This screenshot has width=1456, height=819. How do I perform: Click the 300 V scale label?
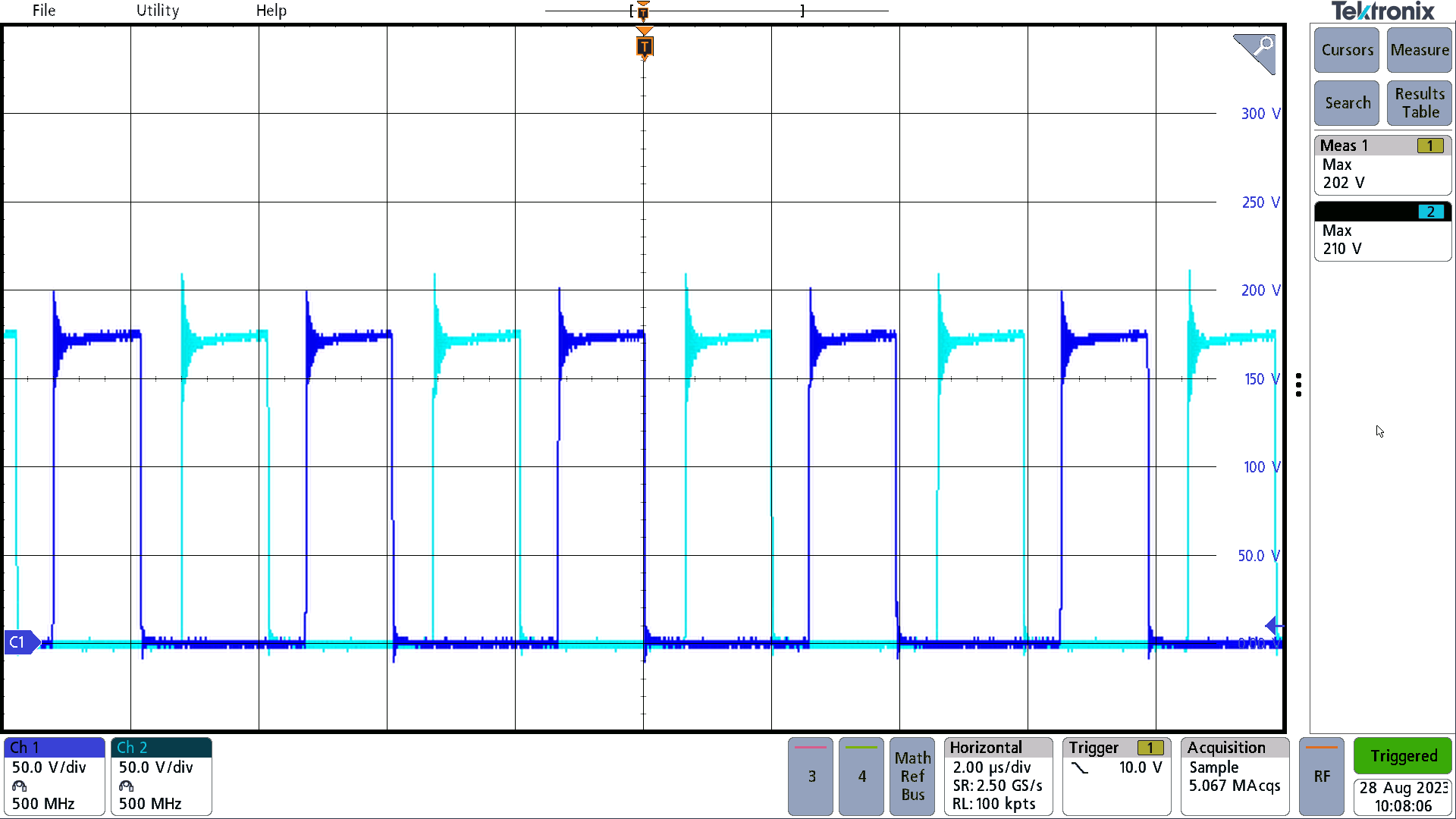point(1260,114)
